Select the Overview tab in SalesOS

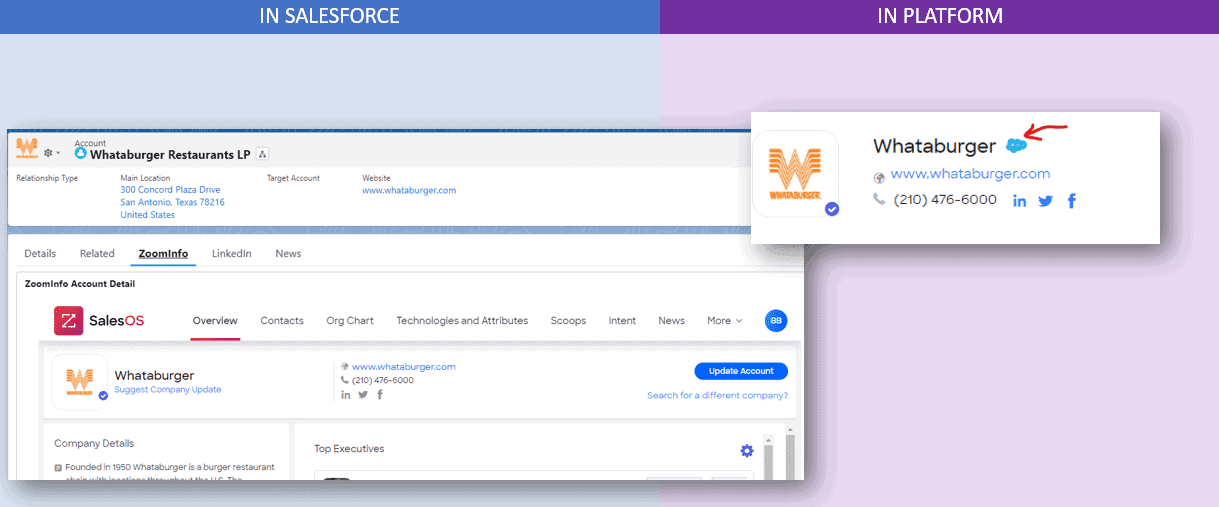pyautogui.click(x=215, y=321)
